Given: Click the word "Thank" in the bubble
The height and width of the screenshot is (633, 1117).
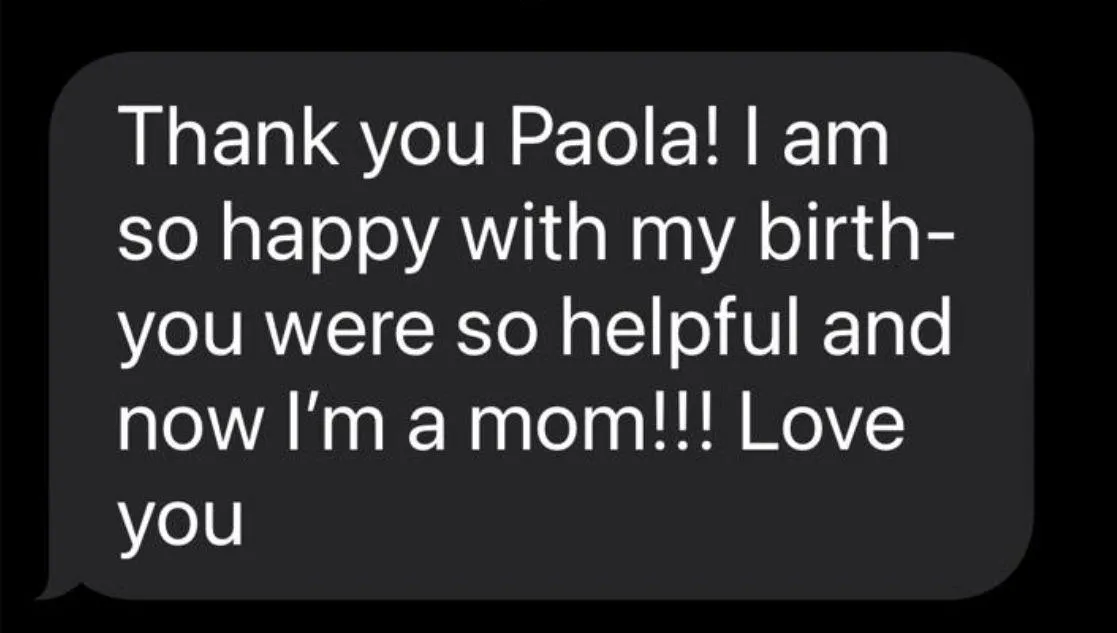Looking at the screenshot, I should [229, 137].
